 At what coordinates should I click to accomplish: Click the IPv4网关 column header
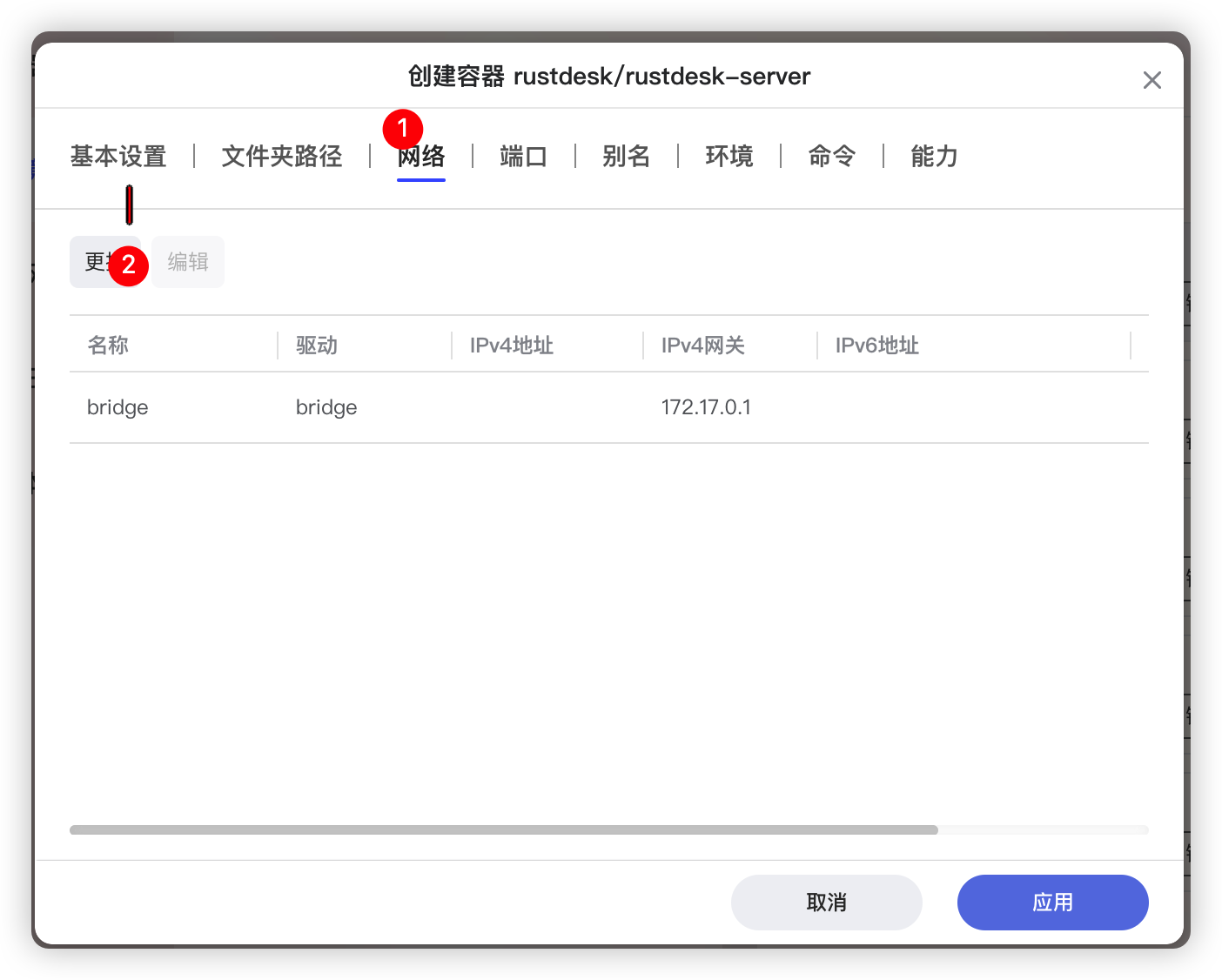pyautogui.click(x=703, y=346)
